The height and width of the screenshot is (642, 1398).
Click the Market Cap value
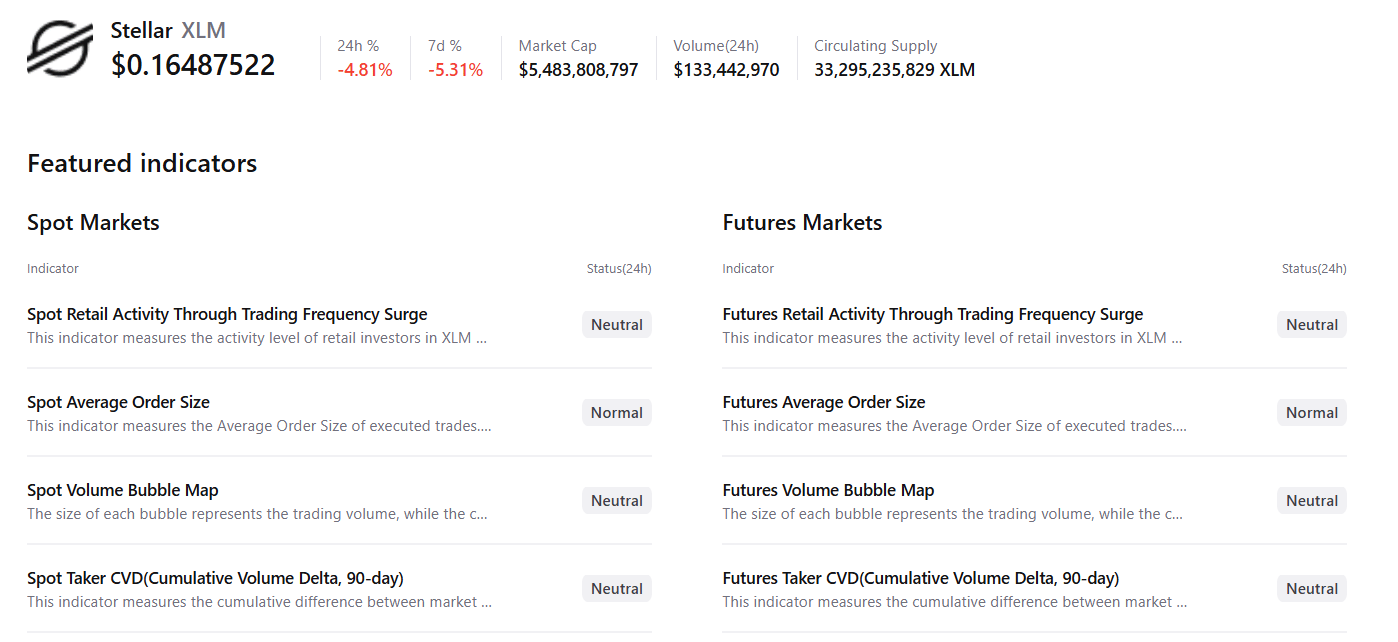[578, 70]
